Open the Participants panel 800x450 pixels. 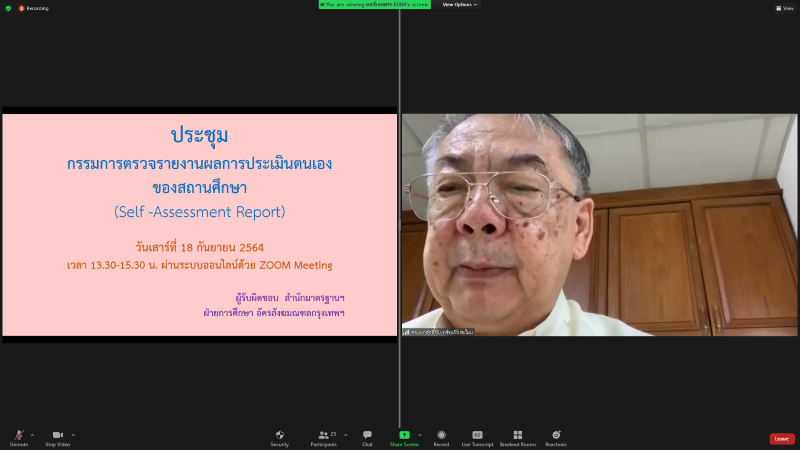324,438
